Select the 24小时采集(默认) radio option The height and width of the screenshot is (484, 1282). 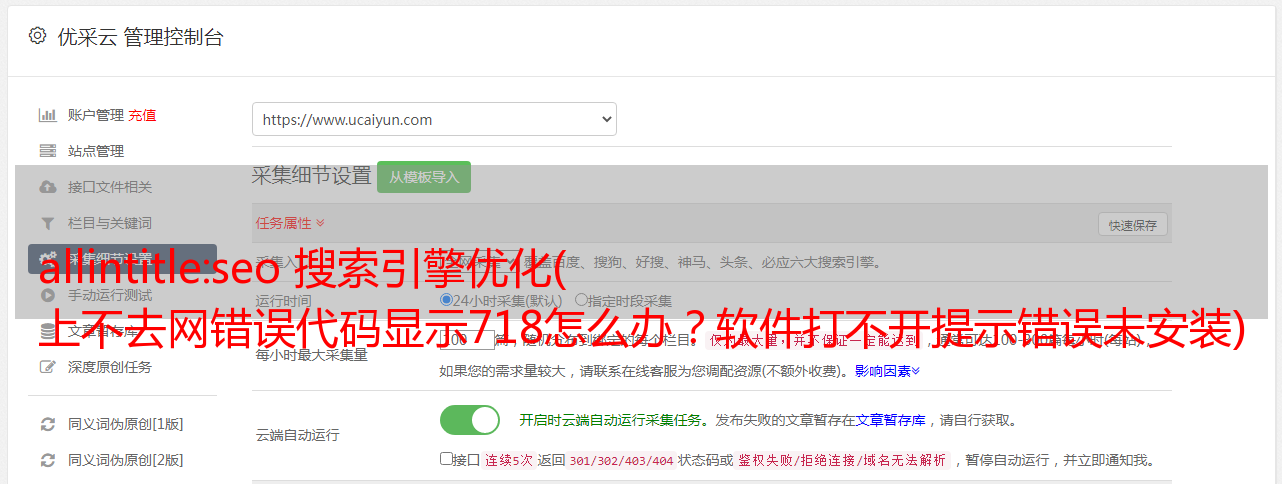pos(446,300)
